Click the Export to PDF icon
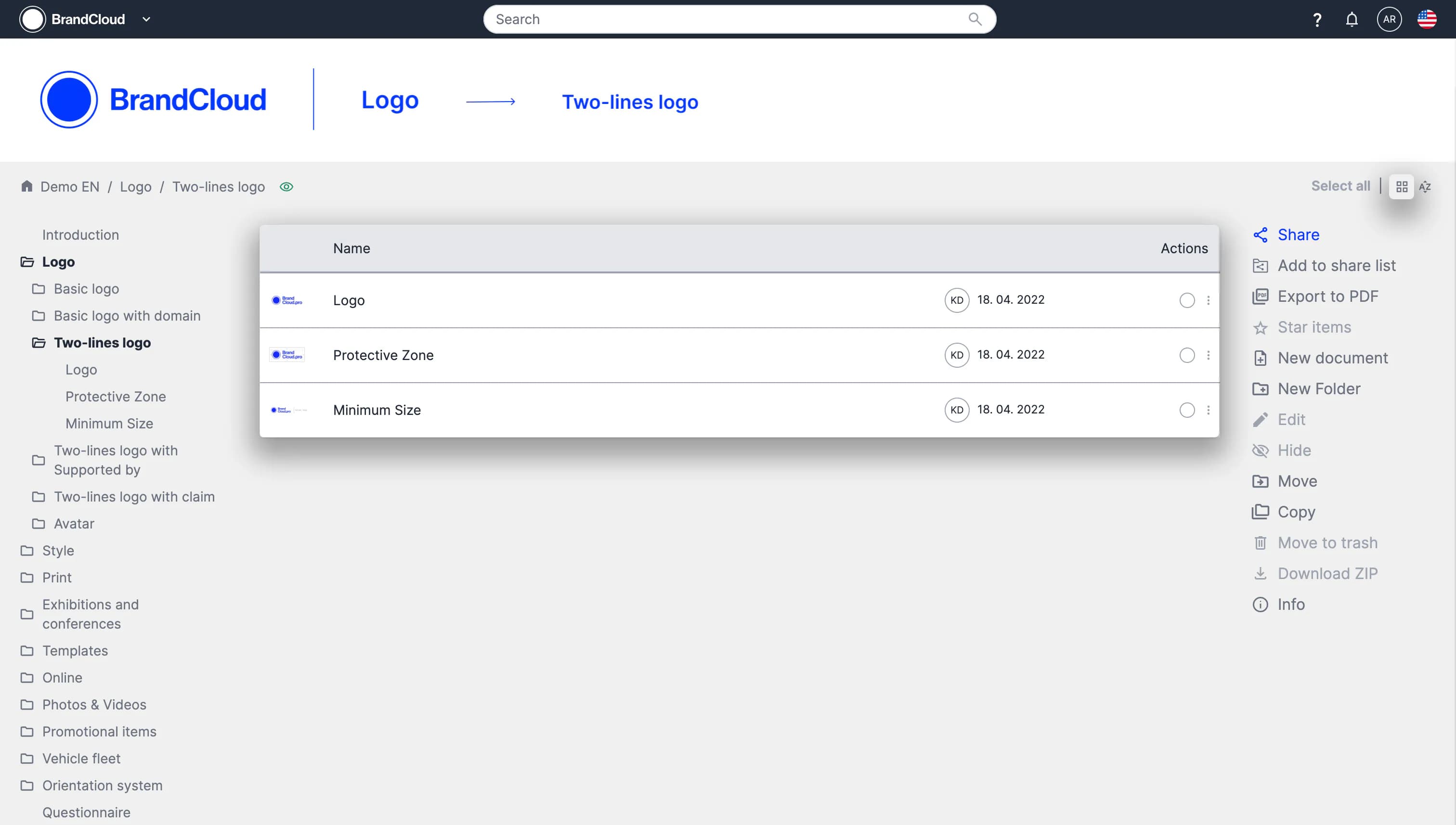This screenshot has width=1456, height=825. tap(1260, 296)
